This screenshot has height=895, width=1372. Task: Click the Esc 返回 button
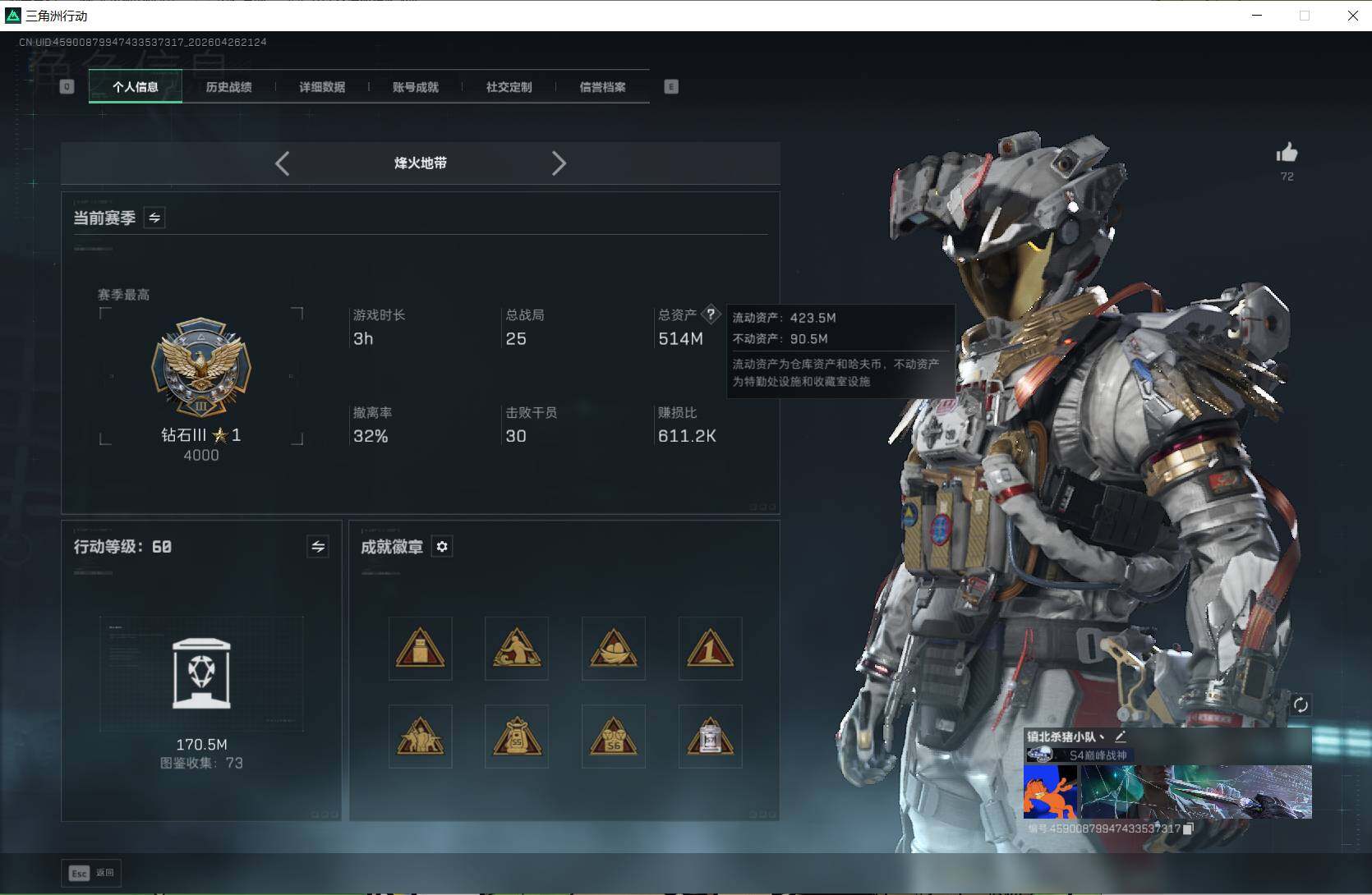coord(91,873)
